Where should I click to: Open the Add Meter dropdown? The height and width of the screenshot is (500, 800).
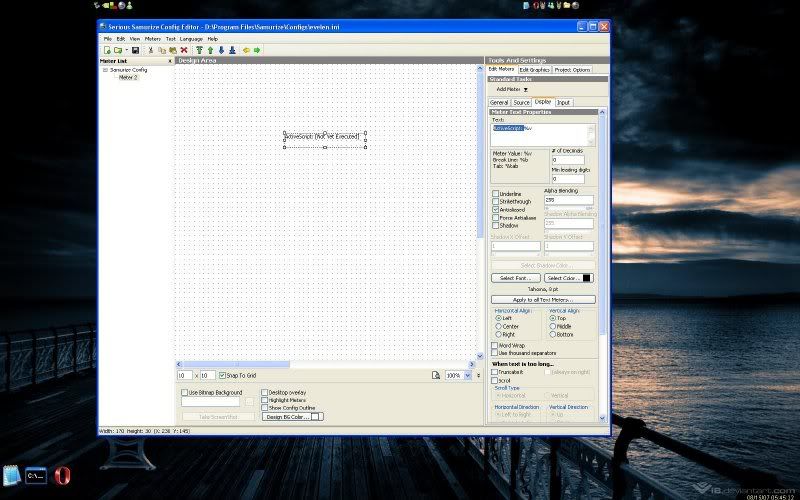pyautogui.click(x=512, y=89)
